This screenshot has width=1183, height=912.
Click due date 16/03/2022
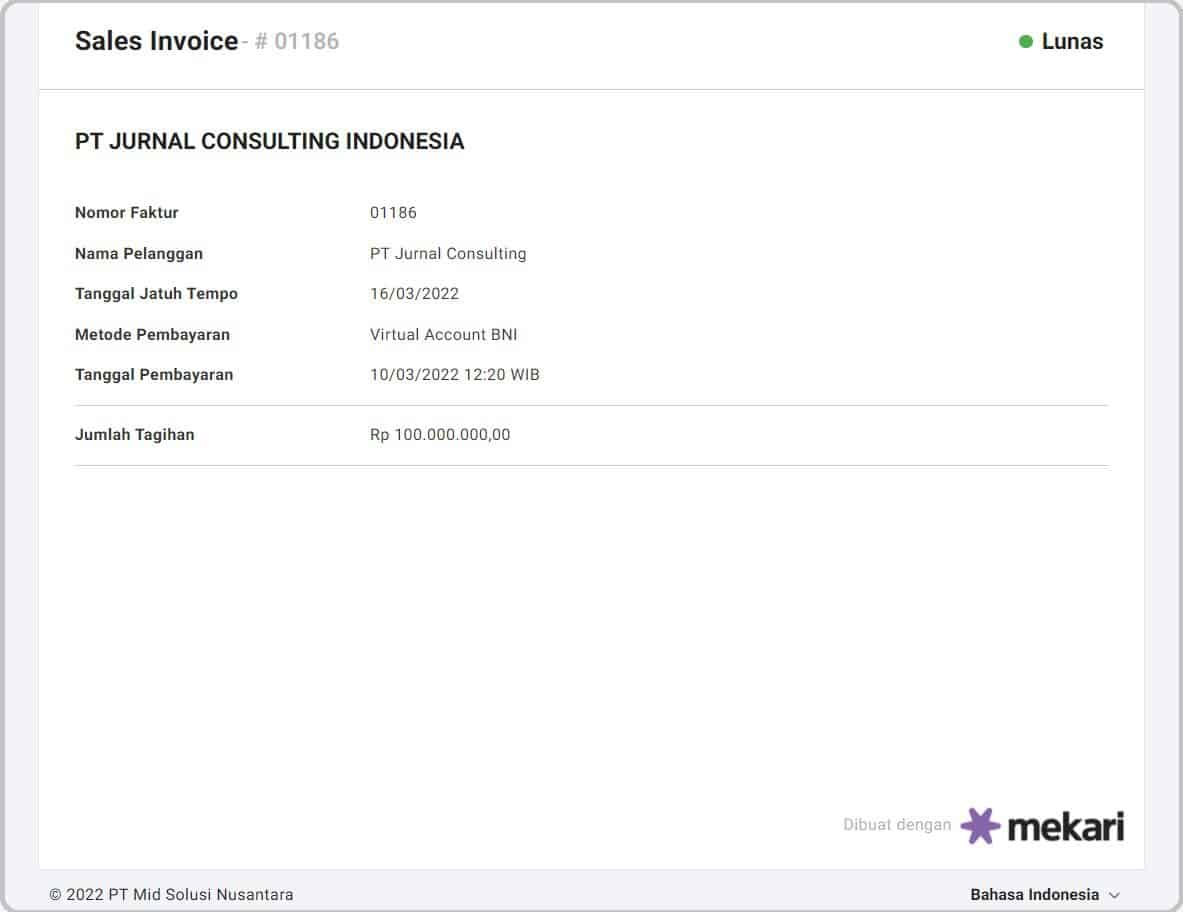tap(414, 293)
